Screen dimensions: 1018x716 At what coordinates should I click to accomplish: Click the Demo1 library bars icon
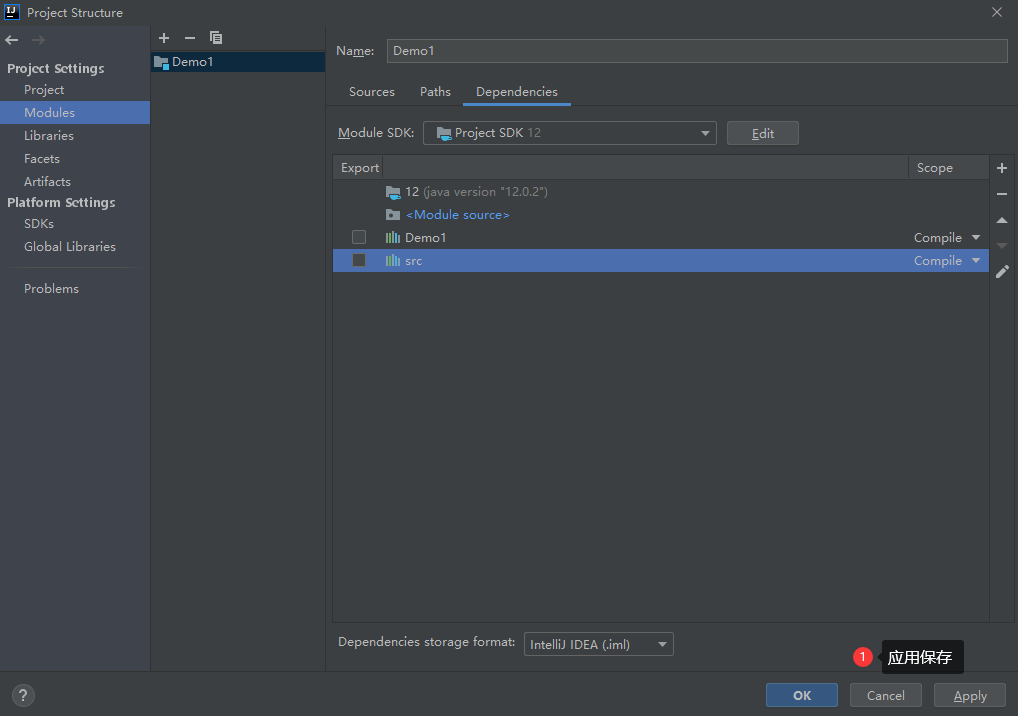393,238
